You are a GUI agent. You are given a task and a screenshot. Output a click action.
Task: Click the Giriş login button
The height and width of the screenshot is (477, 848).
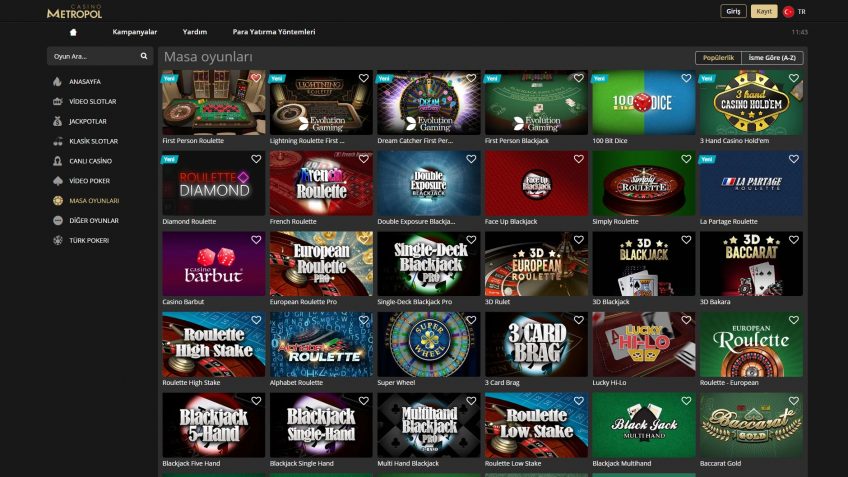point(733,12)
